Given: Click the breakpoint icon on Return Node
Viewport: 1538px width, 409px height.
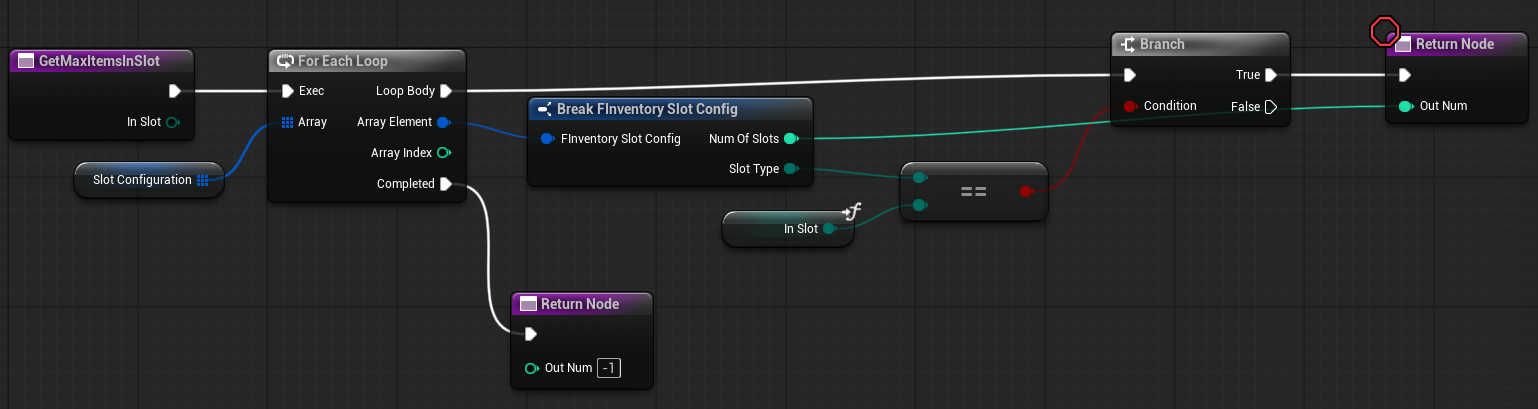Looking at the screenshot, I should pyautogui.click(x=1383, y=32).
